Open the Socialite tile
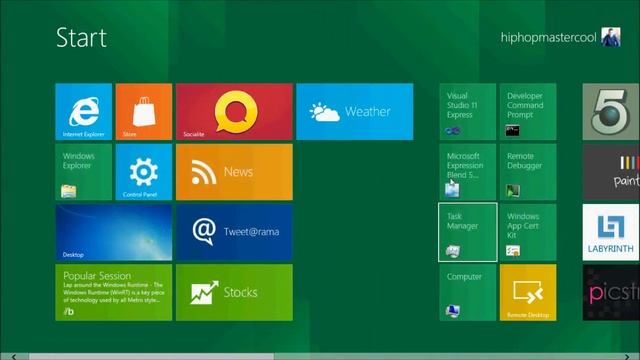640x360 pixels. click(234, 111)
